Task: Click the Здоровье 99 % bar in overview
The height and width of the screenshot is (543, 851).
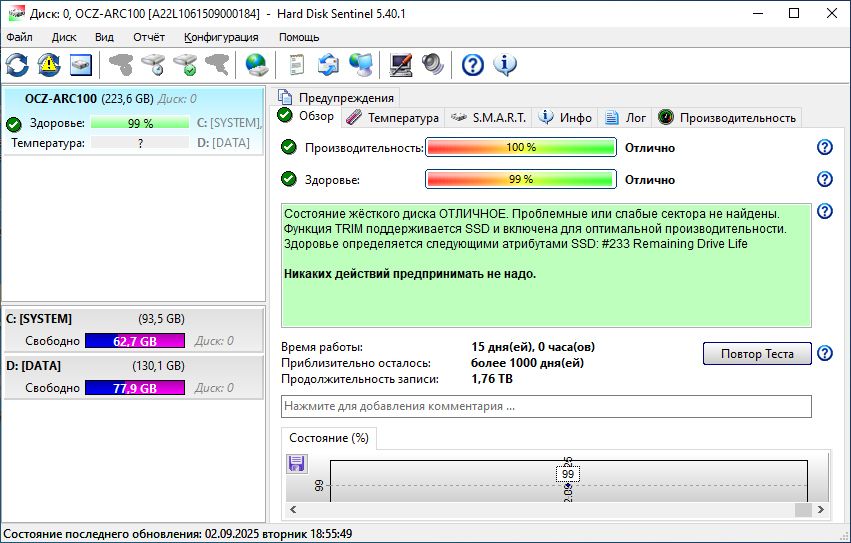Action: (x=521, y=179)
